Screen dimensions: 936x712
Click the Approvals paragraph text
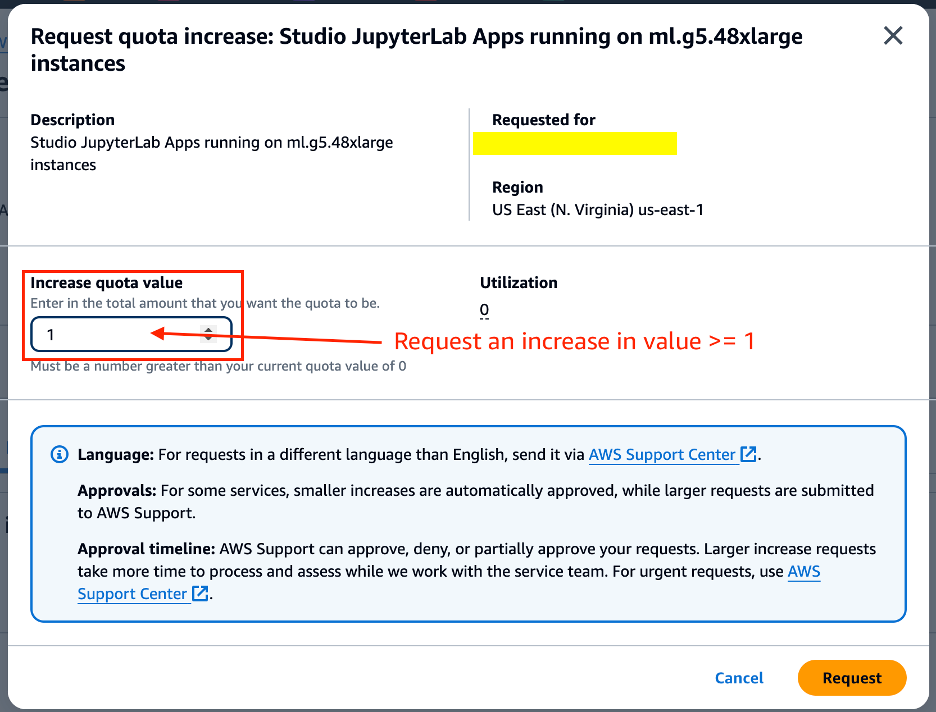point(475,502)
